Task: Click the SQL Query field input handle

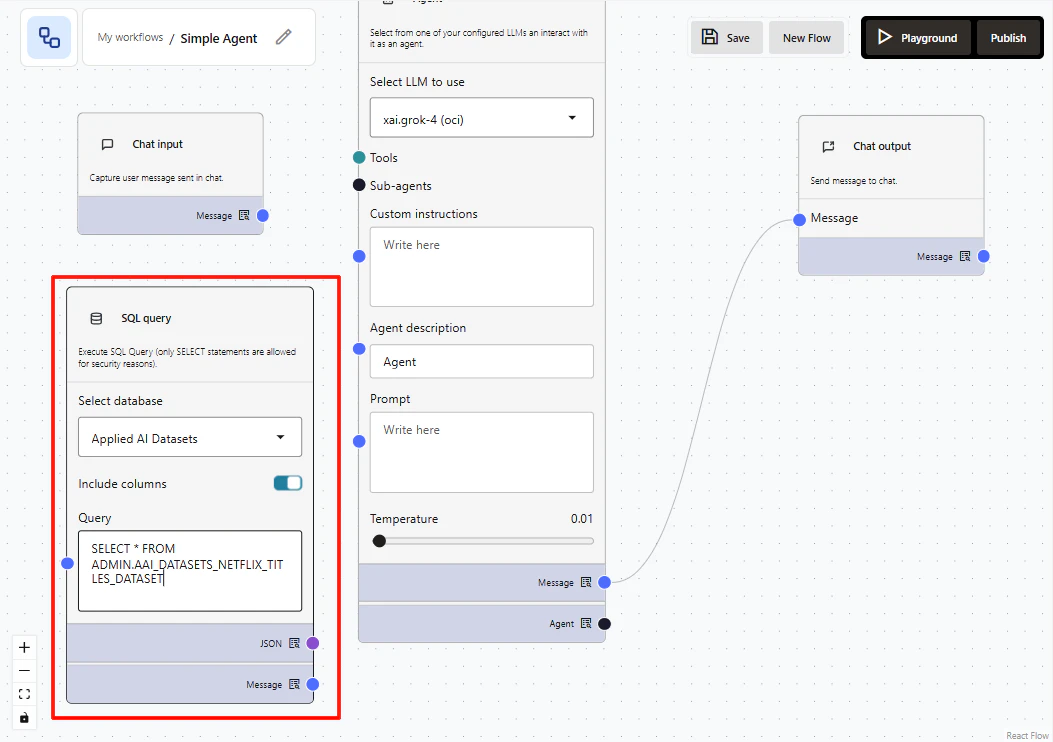Action: (x=67, y=563)
